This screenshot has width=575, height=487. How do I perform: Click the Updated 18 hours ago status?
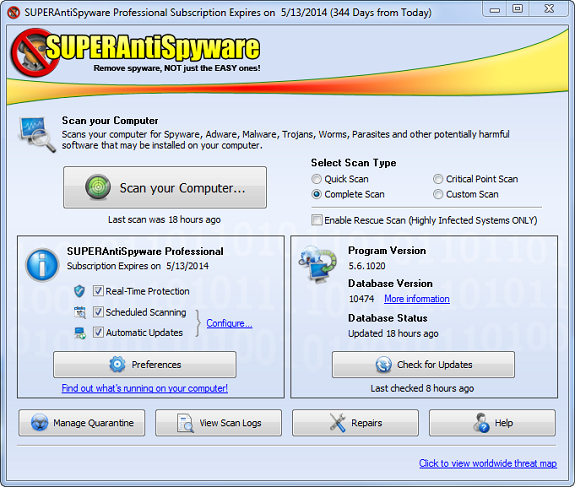coord(393,334)
